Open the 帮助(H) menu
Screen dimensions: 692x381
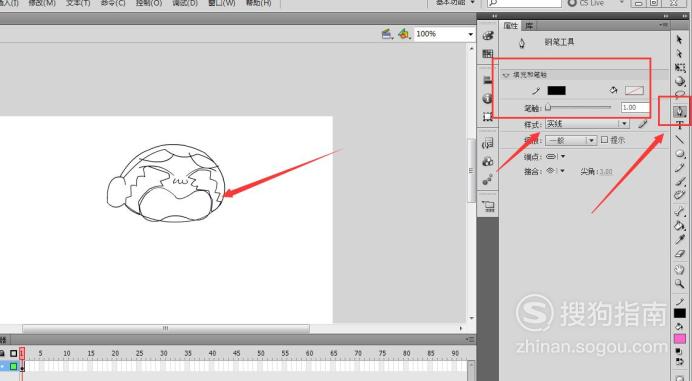pos(259,3)
